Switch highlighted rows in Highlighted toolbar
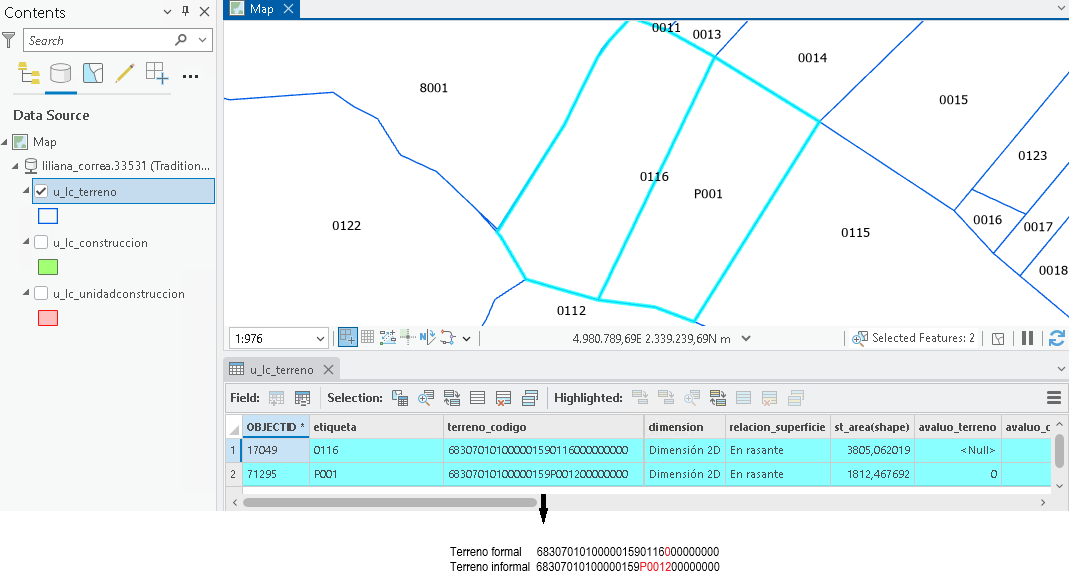 click(717, 398)
